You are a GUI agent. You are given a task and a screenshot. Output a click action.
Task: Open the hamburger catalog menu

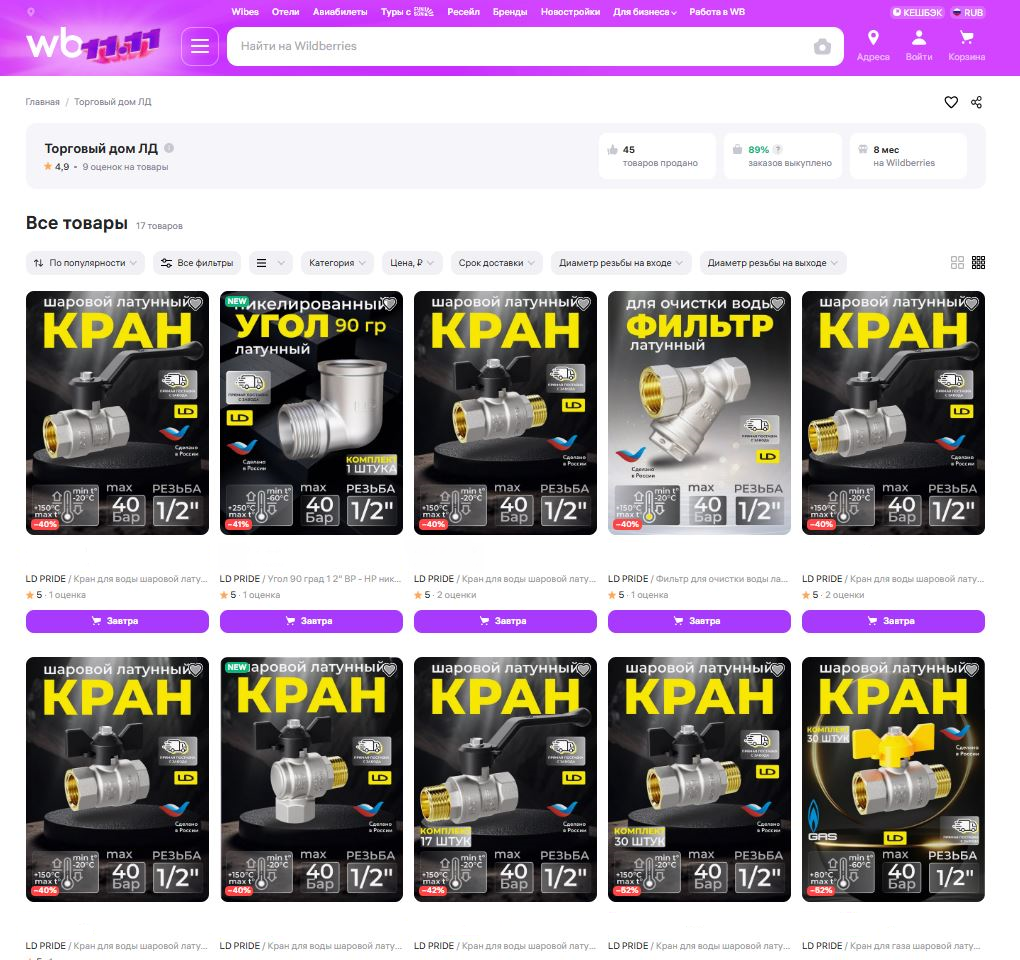(x=200, y=47)
